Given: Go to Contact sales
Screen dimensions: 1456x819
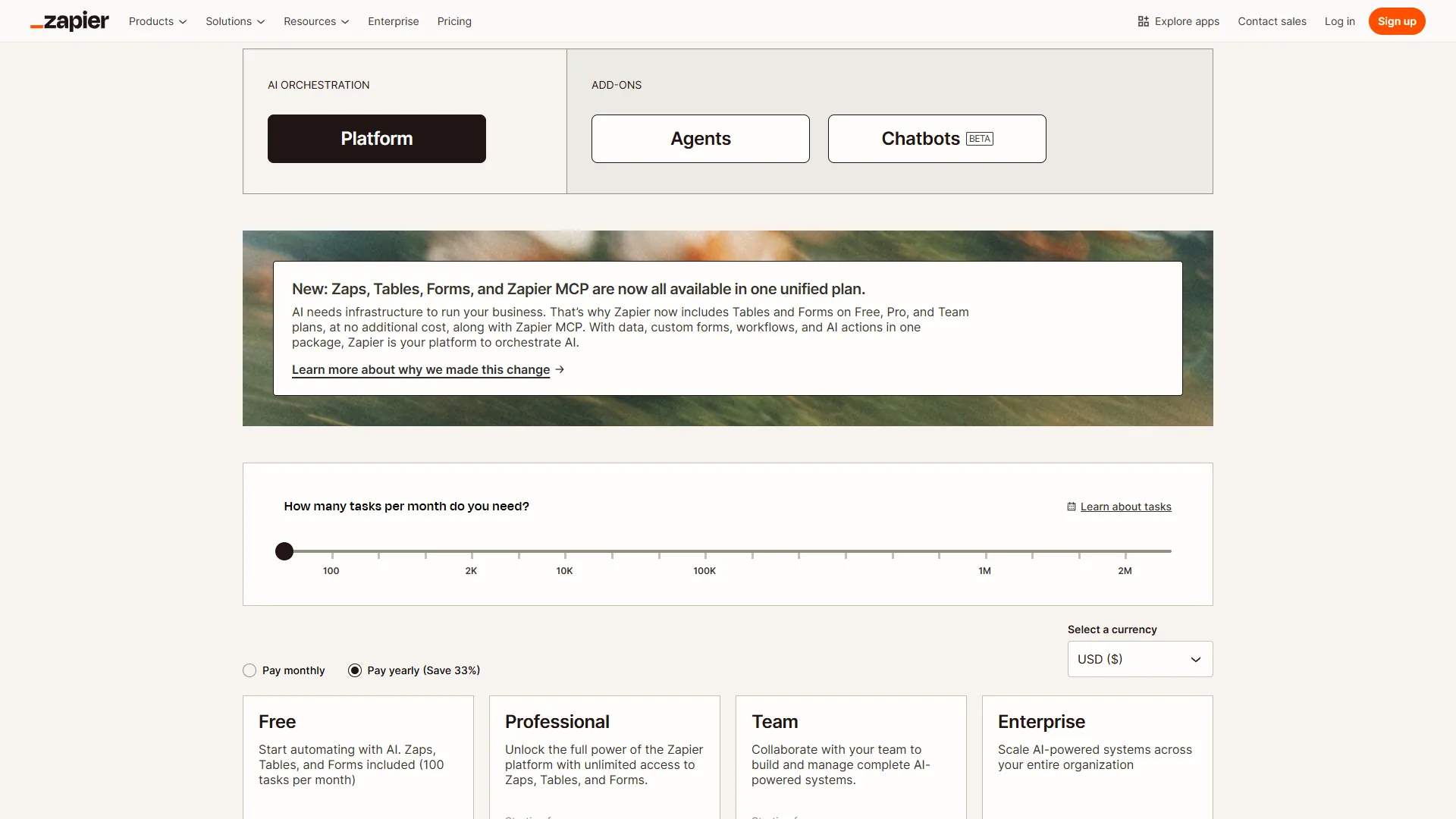Looking at the screenshot, I should (x=1272, y=21).
